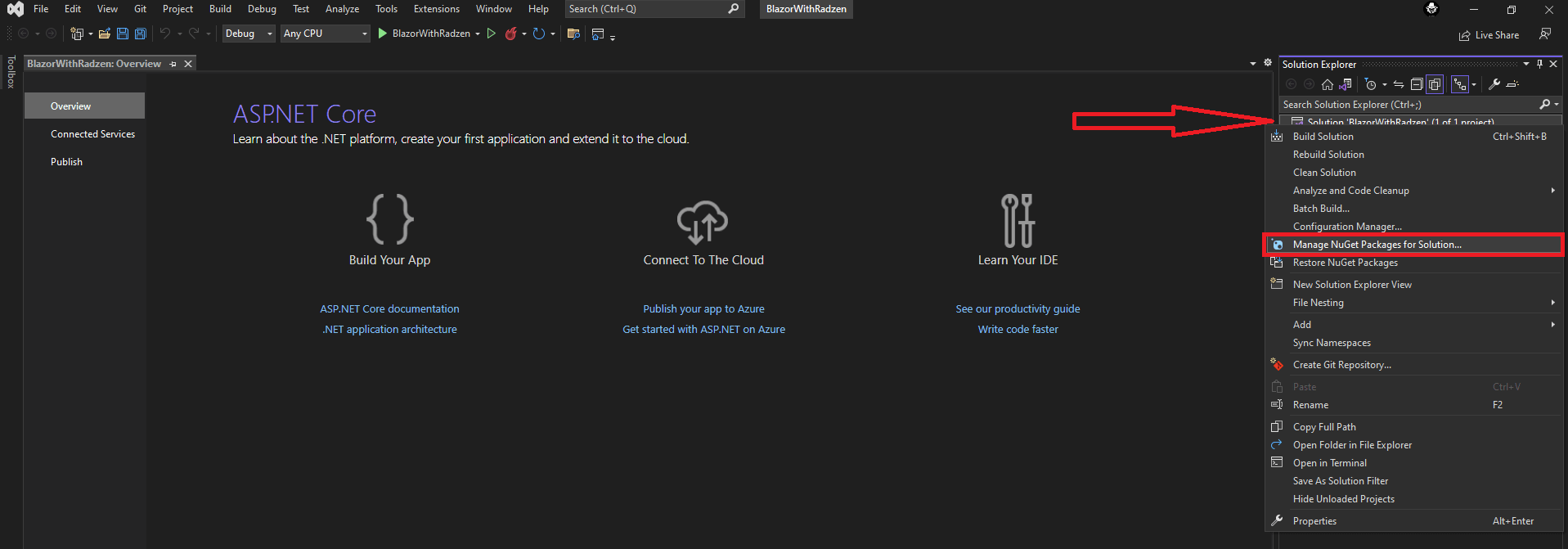This screenshot has width=1568, height=549.
Task: Save the current file with single floppy icon
Action: point(123,34)
